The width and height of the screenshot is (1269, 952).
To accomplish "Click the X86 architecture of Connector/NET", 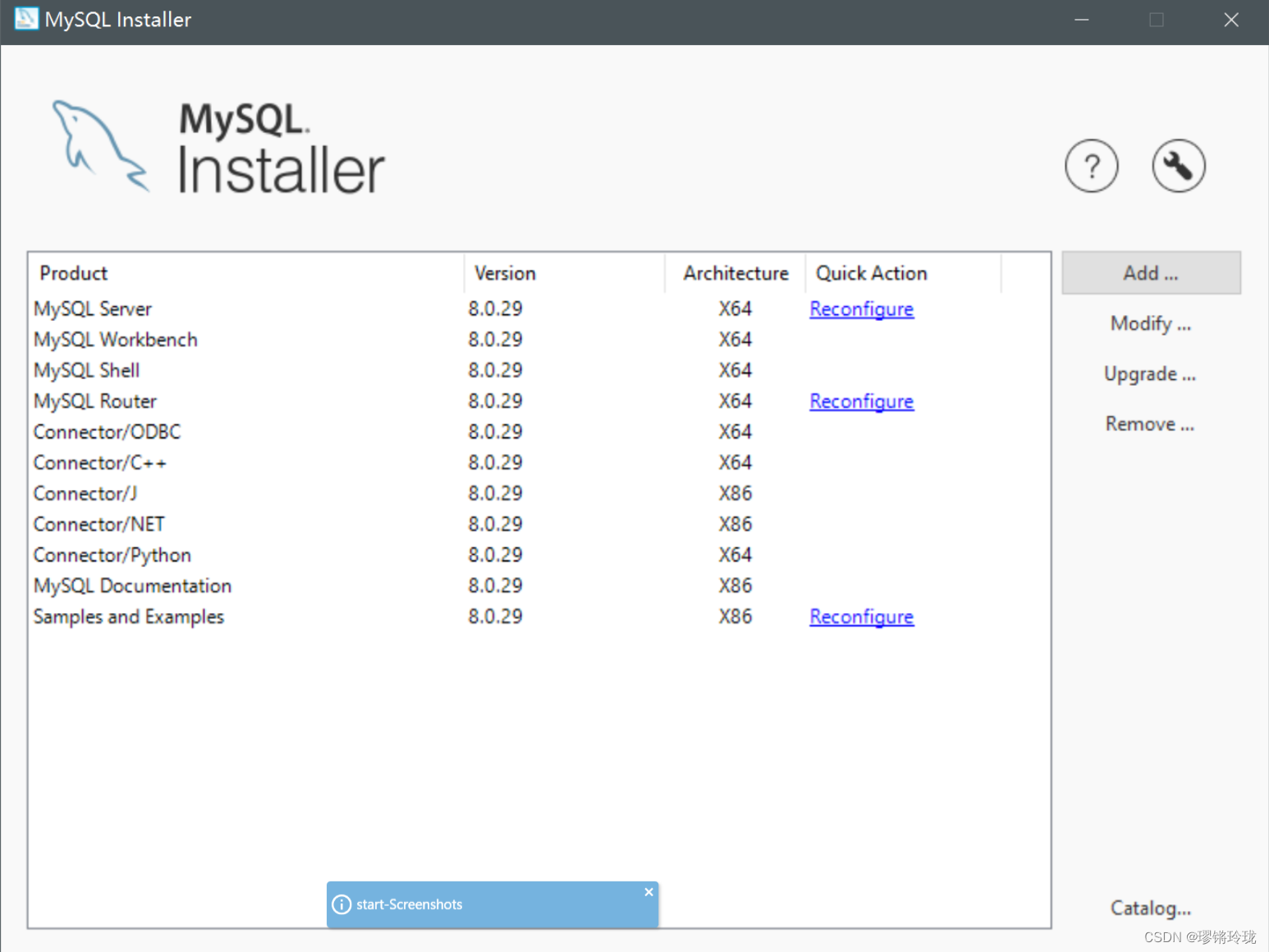I will click(x=735, y=524).
